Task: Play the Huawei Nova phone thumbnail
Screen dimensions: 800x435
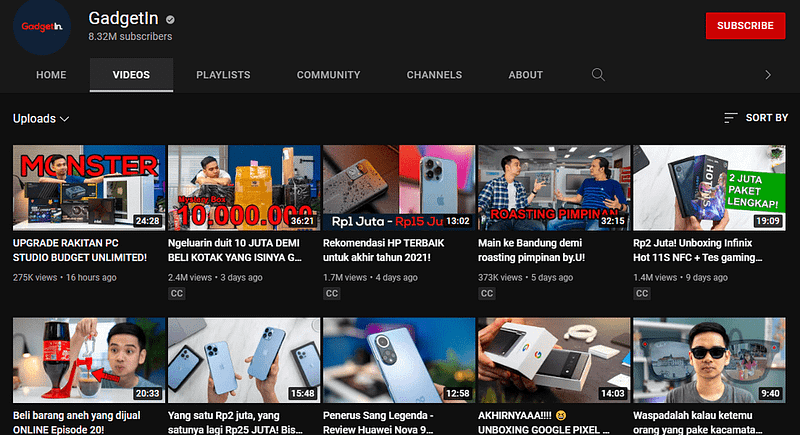Action: click(x=399, y=360)
